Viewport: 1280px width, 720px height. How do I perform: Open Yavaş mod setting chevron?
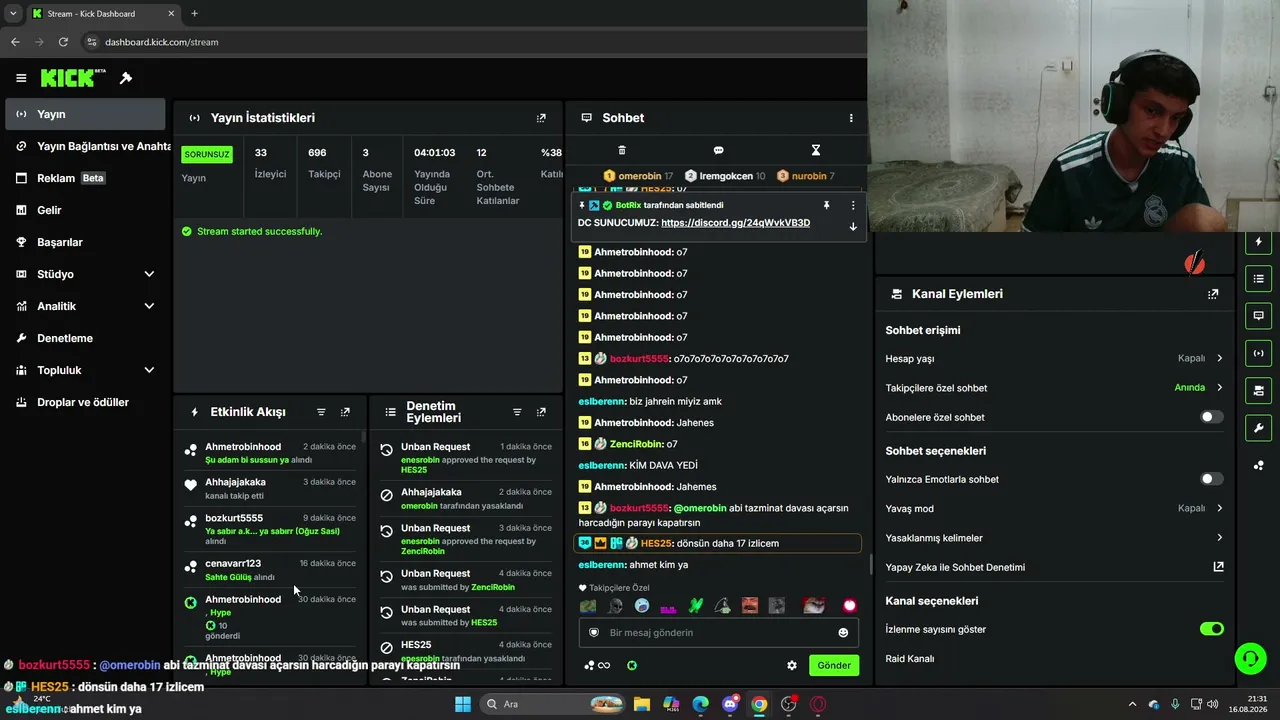(1219, 508)
